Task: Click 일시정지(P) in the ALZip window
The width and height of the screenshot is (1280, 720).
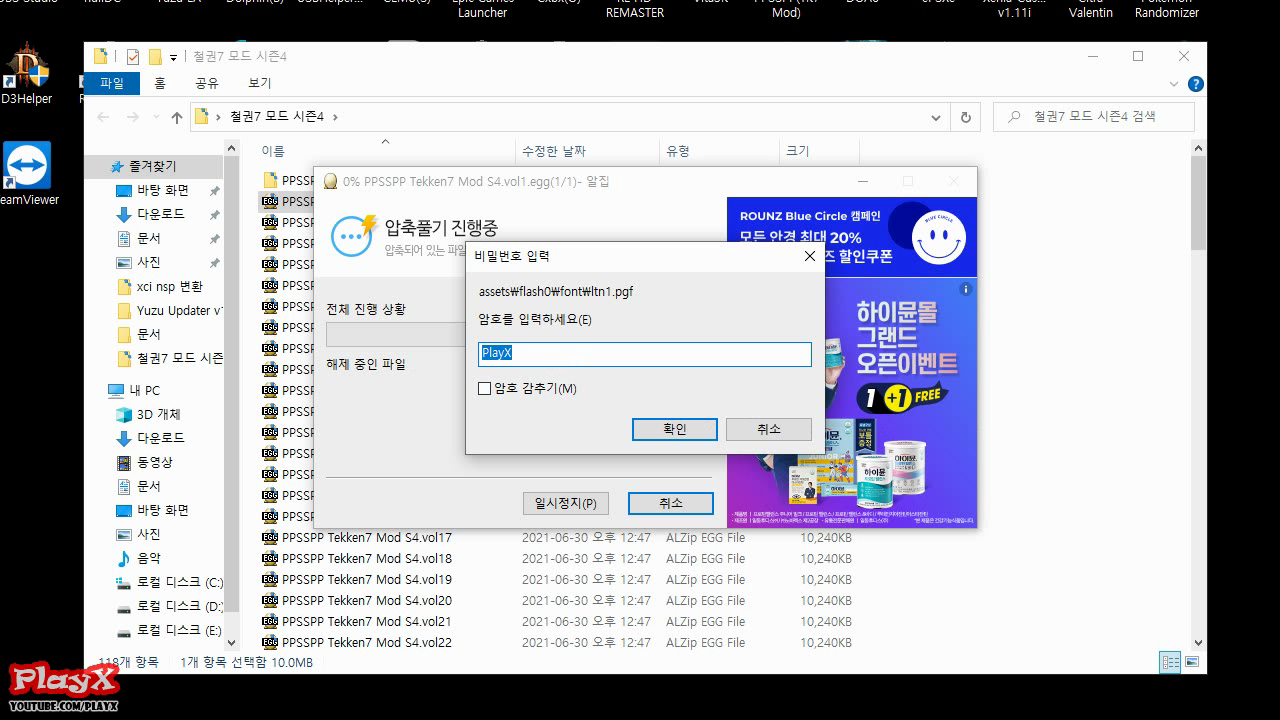Action: [x=565, y=503]
